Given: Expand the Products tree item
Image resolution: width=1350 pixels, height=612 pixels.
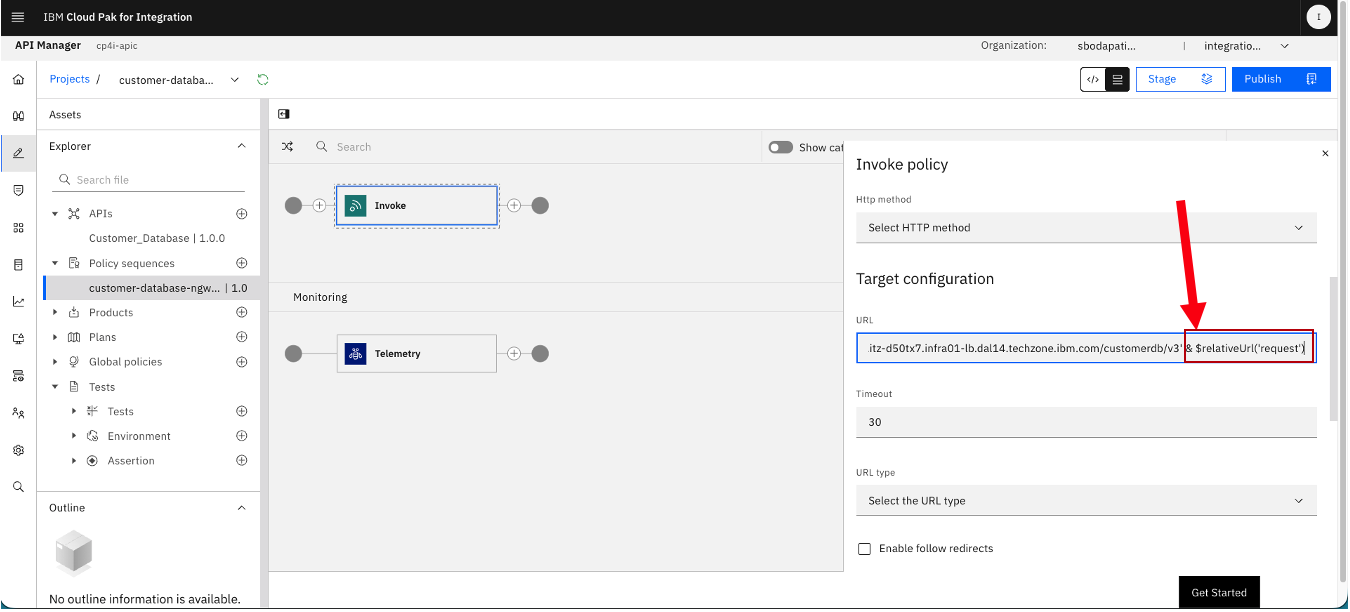Looking at the screenshot, I should coord(55,313).
